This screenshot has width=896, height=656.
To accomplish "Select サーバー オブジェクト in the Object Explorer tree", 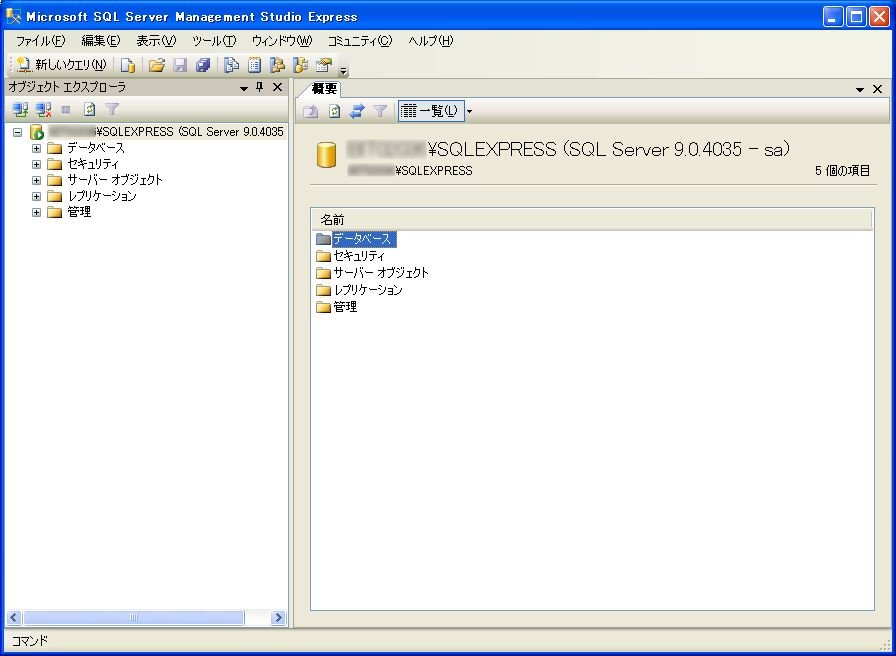I will 115,180.
